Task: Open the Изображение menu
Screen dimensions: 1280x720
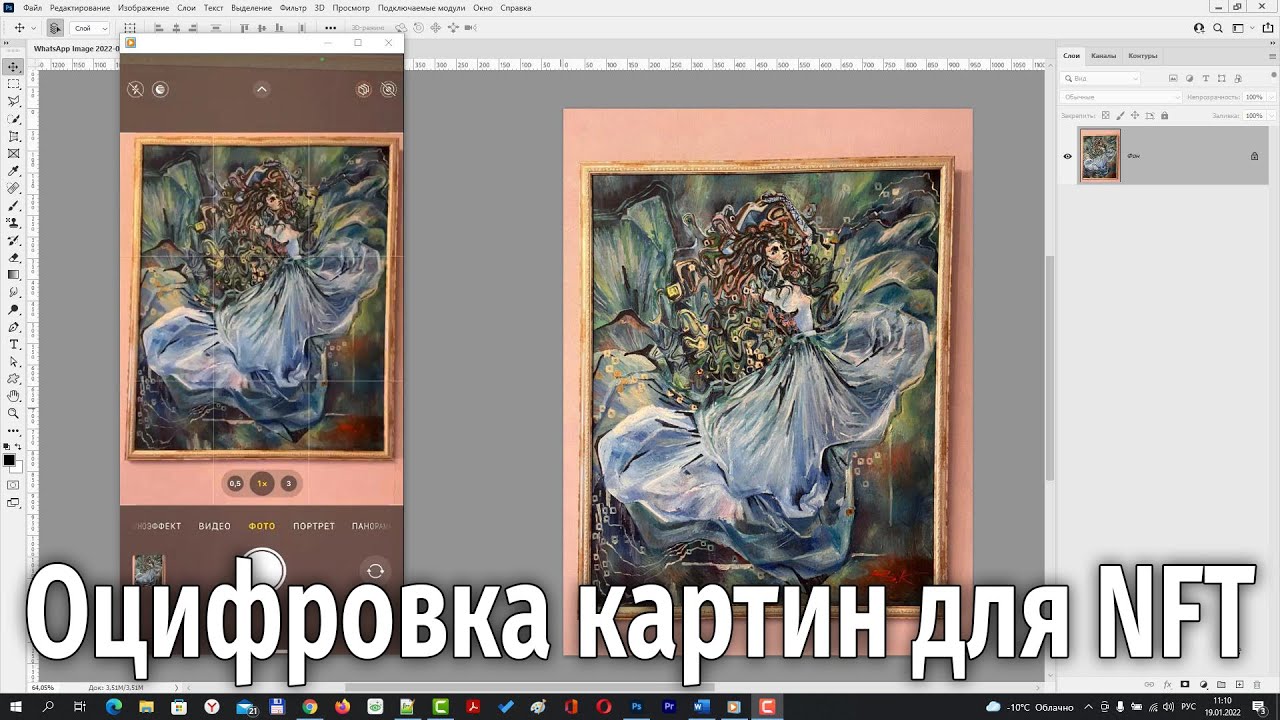Action: pyautogui.click(x=142, y=8)
